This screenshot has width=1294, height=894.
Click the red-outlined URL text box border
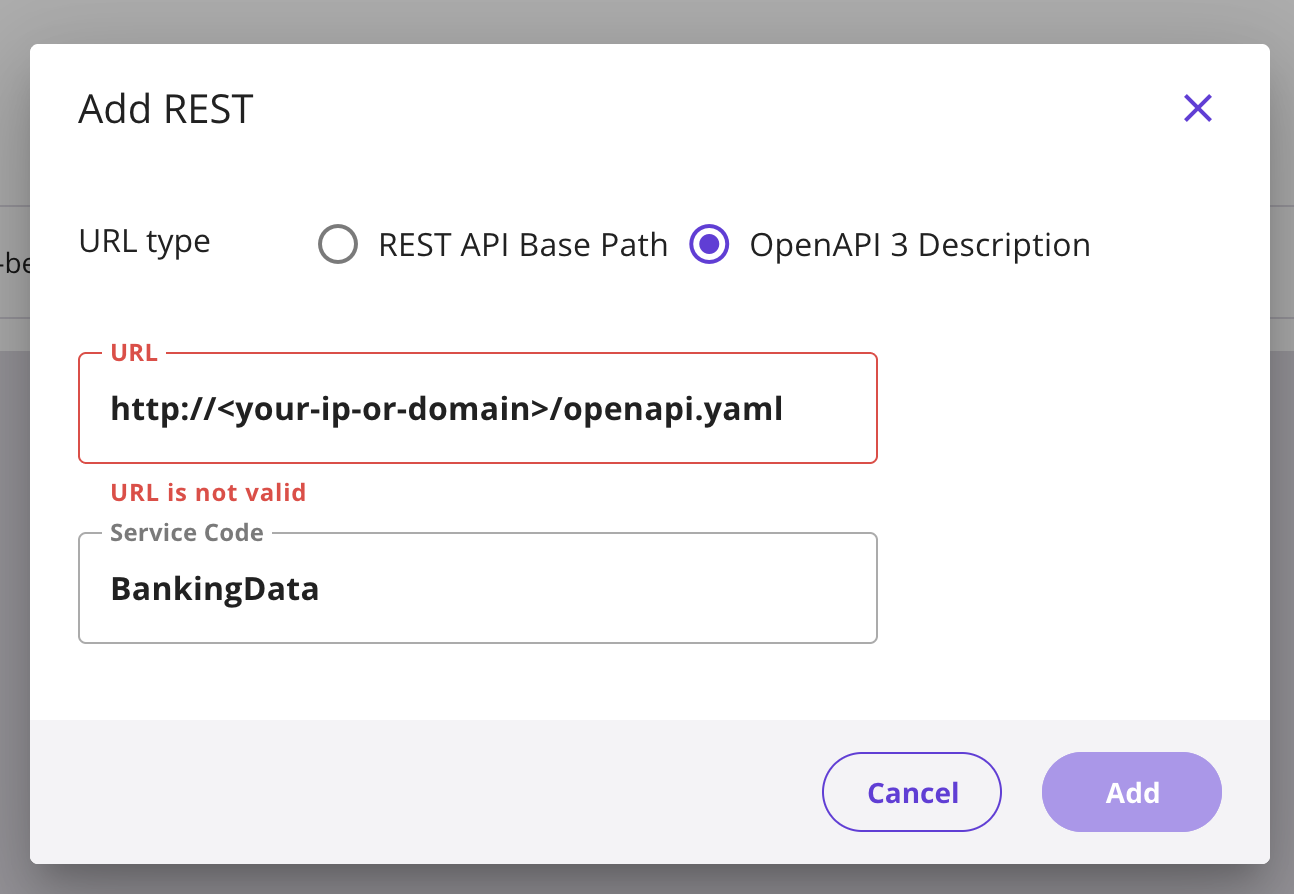point(477,460)
